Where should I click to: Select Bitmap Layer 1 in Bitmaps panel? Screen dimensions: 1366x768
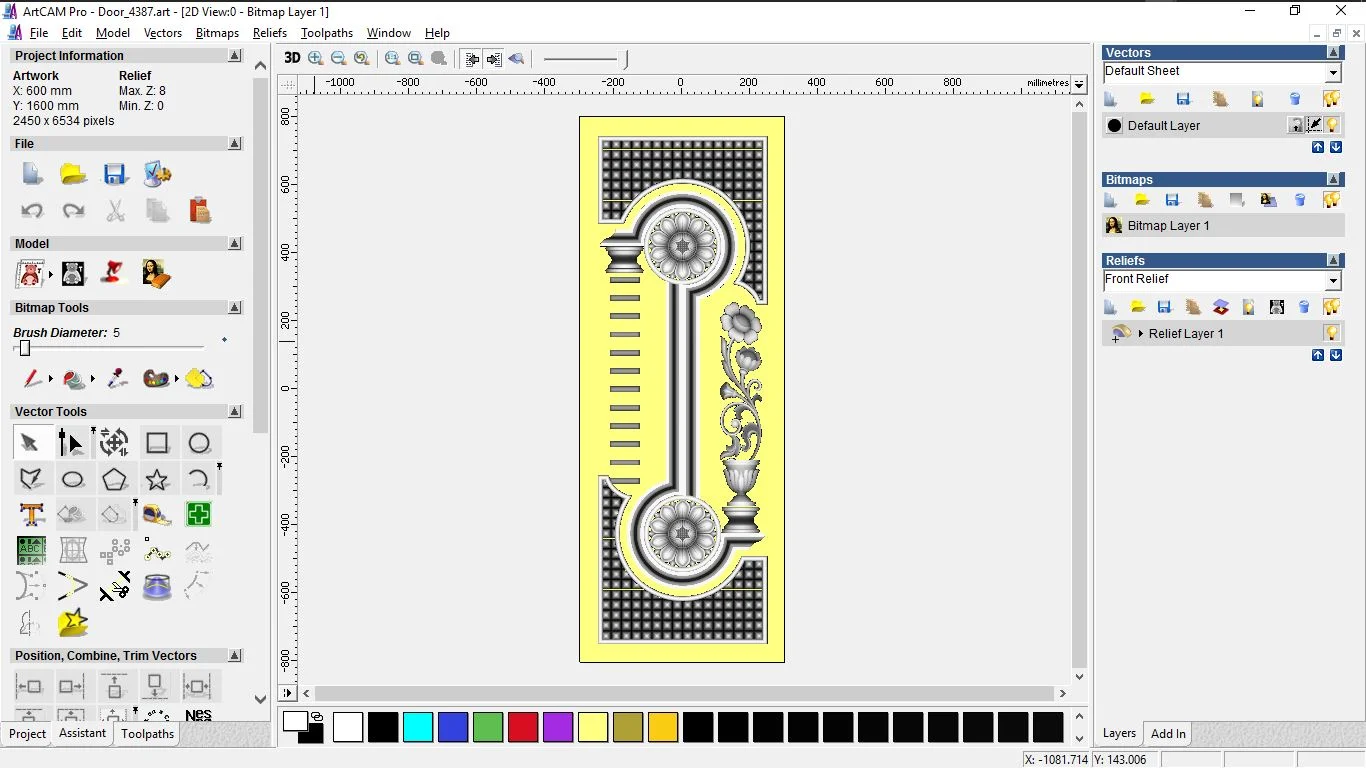click(1168, 226)
